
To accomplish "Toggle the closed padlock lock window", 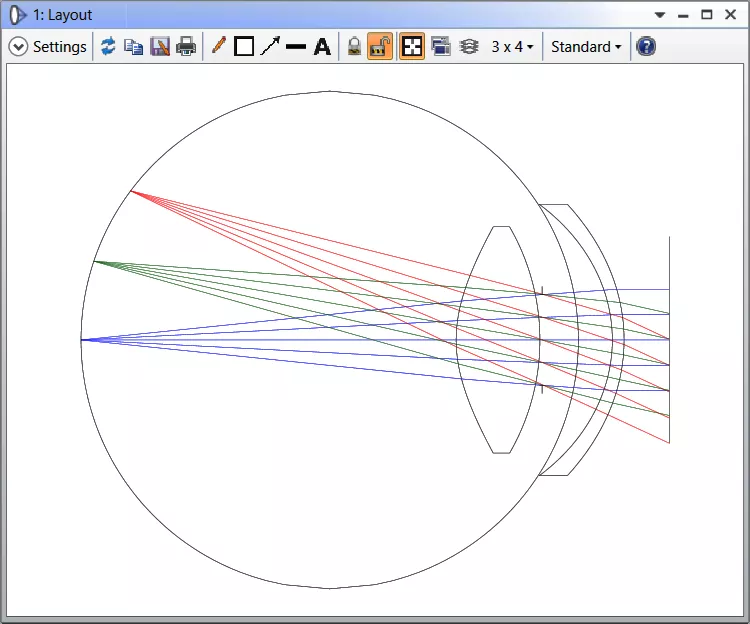I will coord(354,47).
